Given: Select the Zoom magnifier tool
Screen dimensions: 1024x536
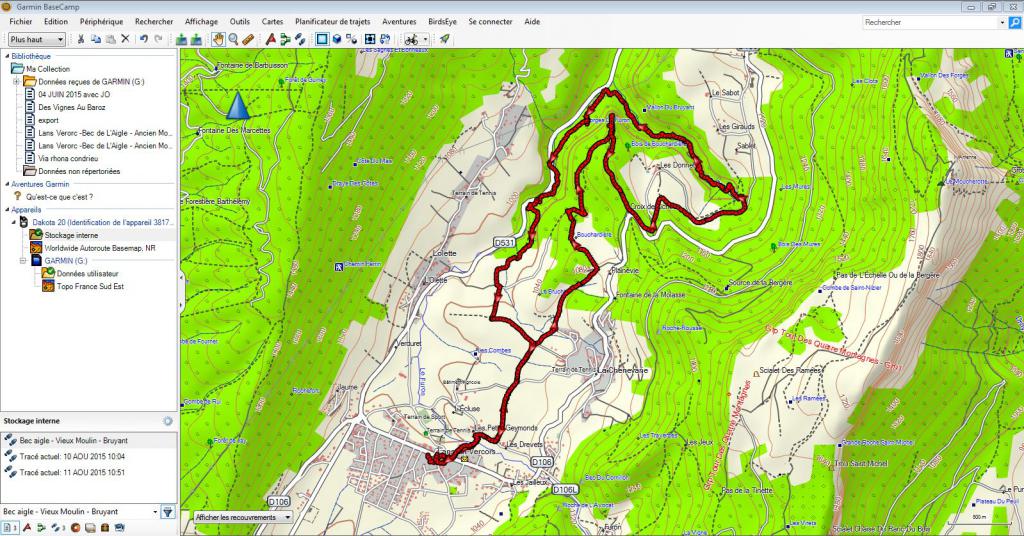Looking at the screenshot, I should (x=233, y=39).
